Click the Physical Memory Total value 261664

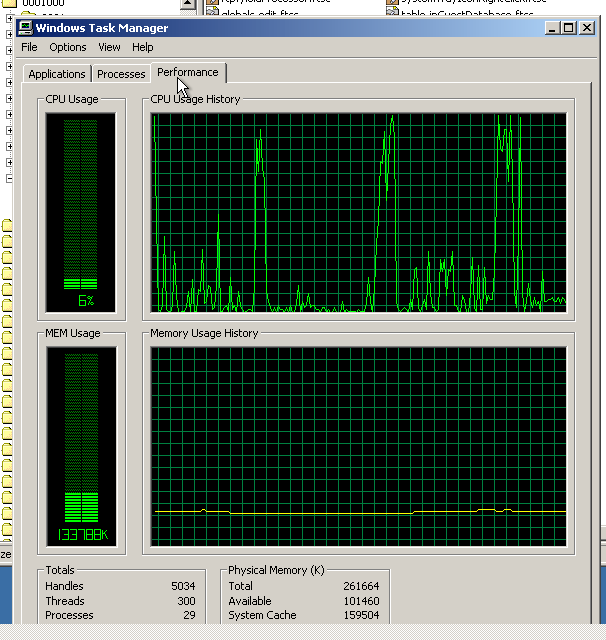coord(359,586)
